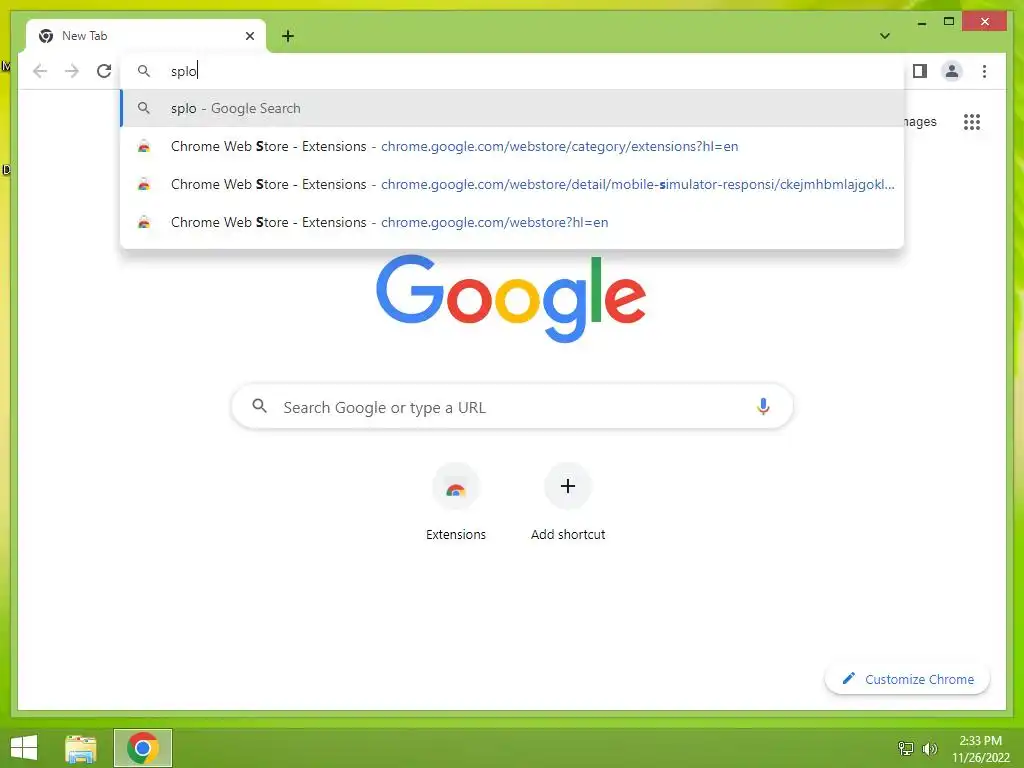This screenshot has height=768, width=1024.
Task: Open the mobile-simulator Web Store suggestion
Action: (513, 184)
